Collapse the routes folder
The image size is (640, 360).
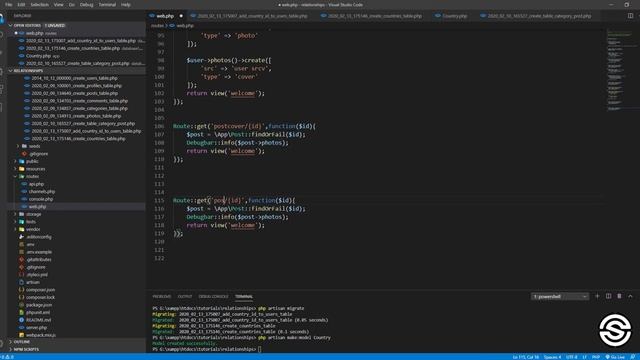click(16, 176)
